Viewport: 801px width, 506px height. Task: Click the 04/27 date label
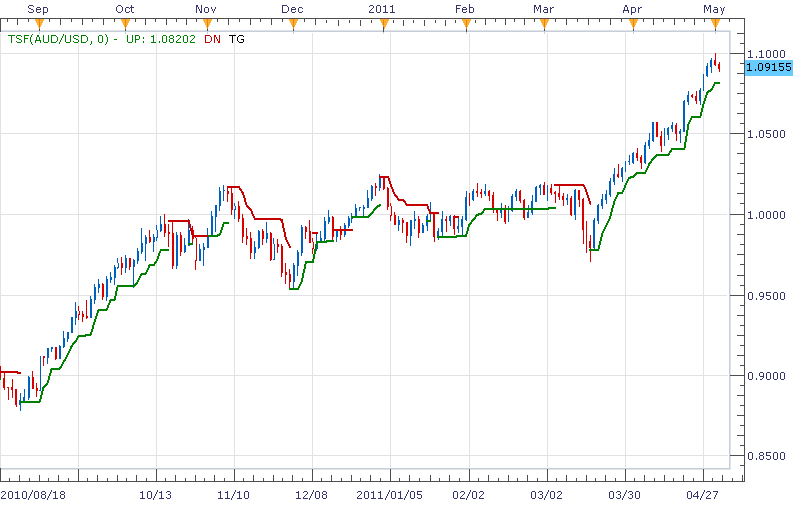coord(702,495)
